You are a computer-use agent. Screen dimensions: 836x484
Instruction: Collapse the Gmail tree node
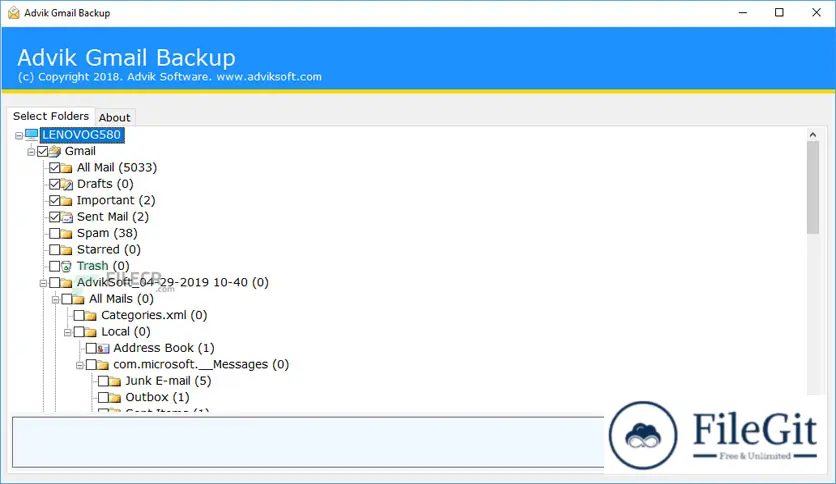(x=31, y=152)
